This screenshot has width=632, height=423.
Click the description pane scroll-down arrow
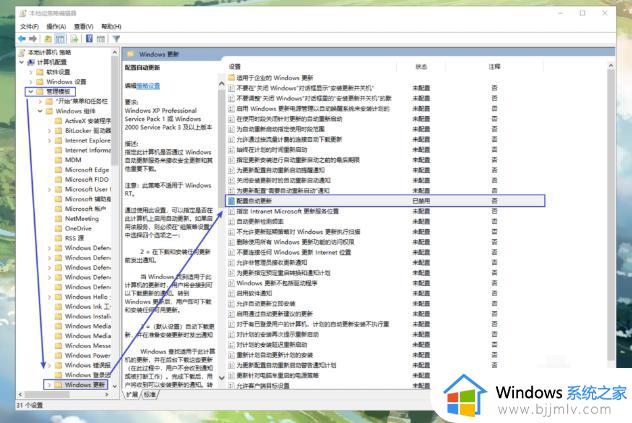click(x=221, y=378)
